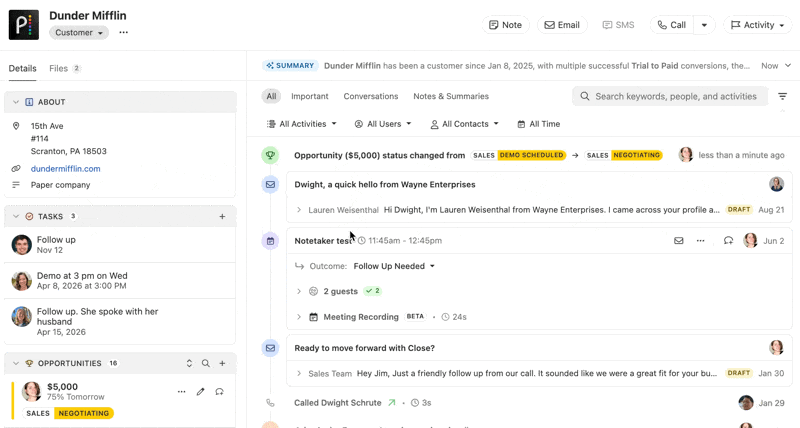Screen dimensions: 800x428
Task: Open the All Users dropdown
Action: point(383,124)
